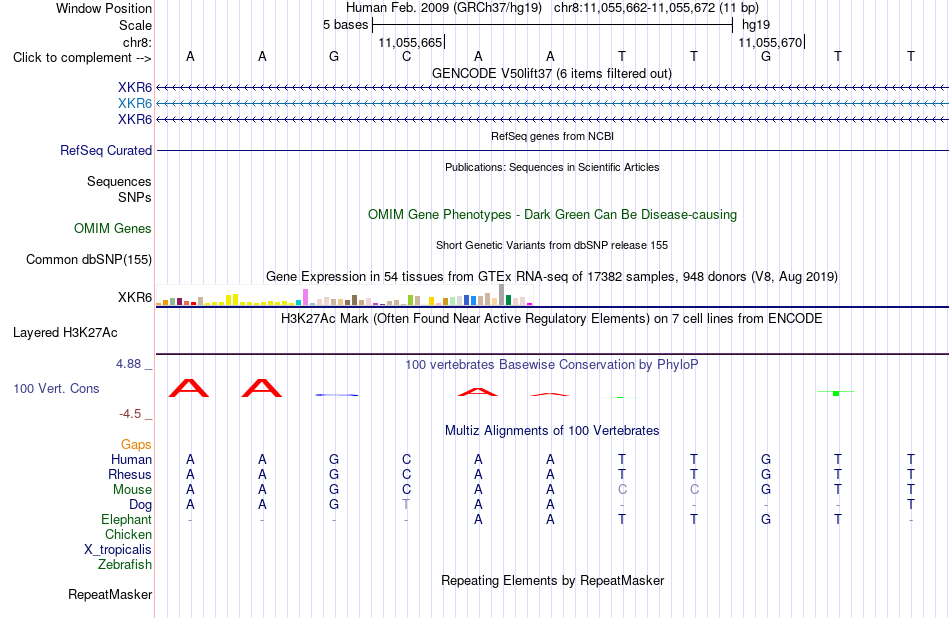Viewport: 950px width, 618px height.
Task: Click the 'hg19' text beside the scale bar
Action: pos(756,25)
